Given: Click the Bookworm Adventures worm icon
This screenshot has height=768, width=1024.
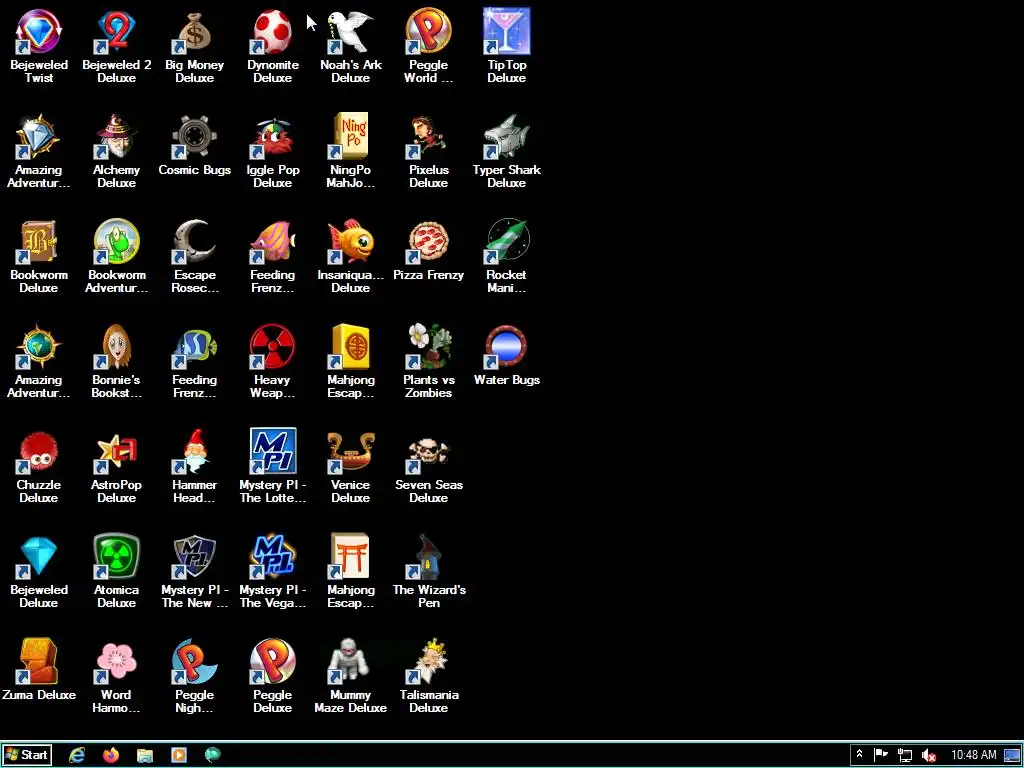Looking at the screenshot, I should point(116,242).
